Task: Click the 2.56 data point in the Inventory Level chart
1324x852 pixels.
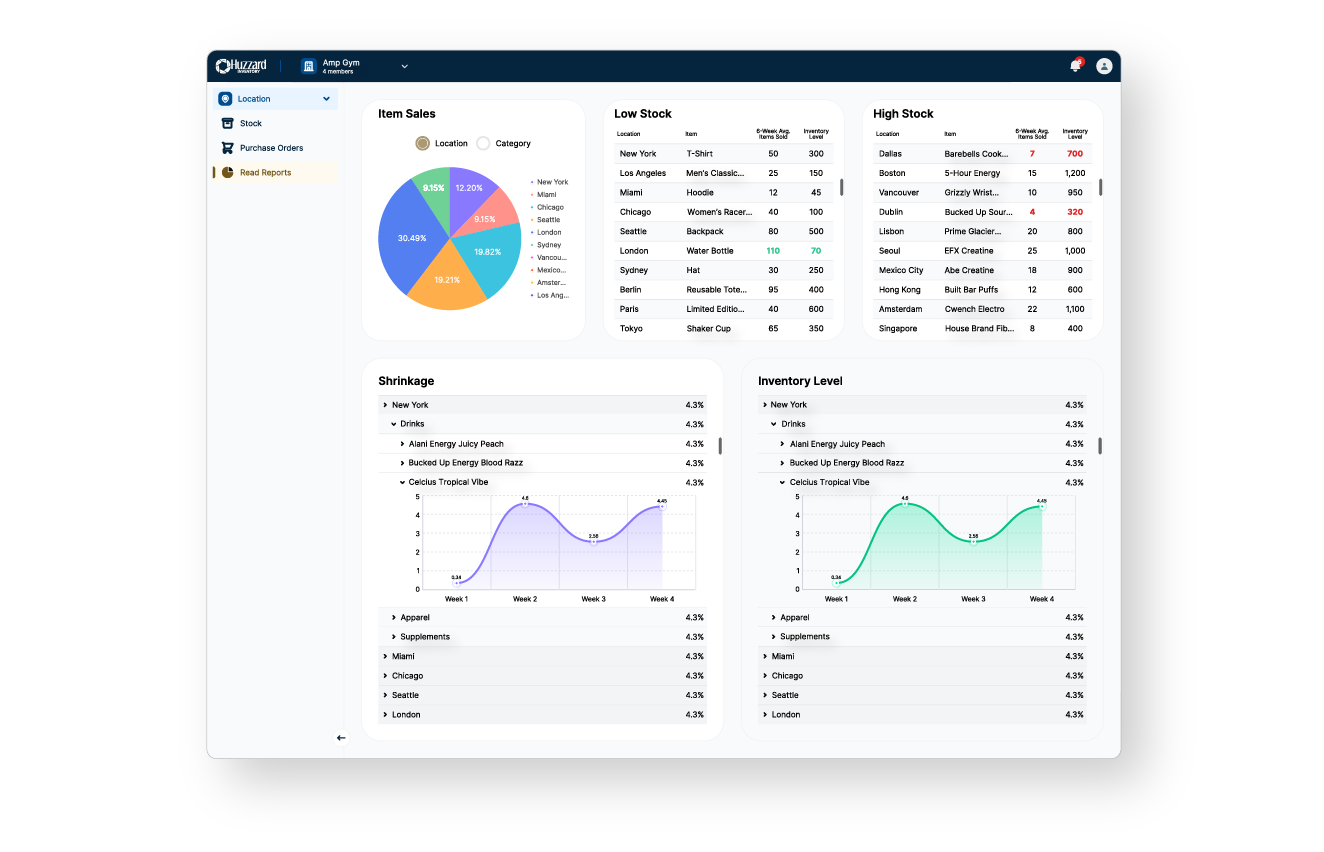Action: point(973,542)
